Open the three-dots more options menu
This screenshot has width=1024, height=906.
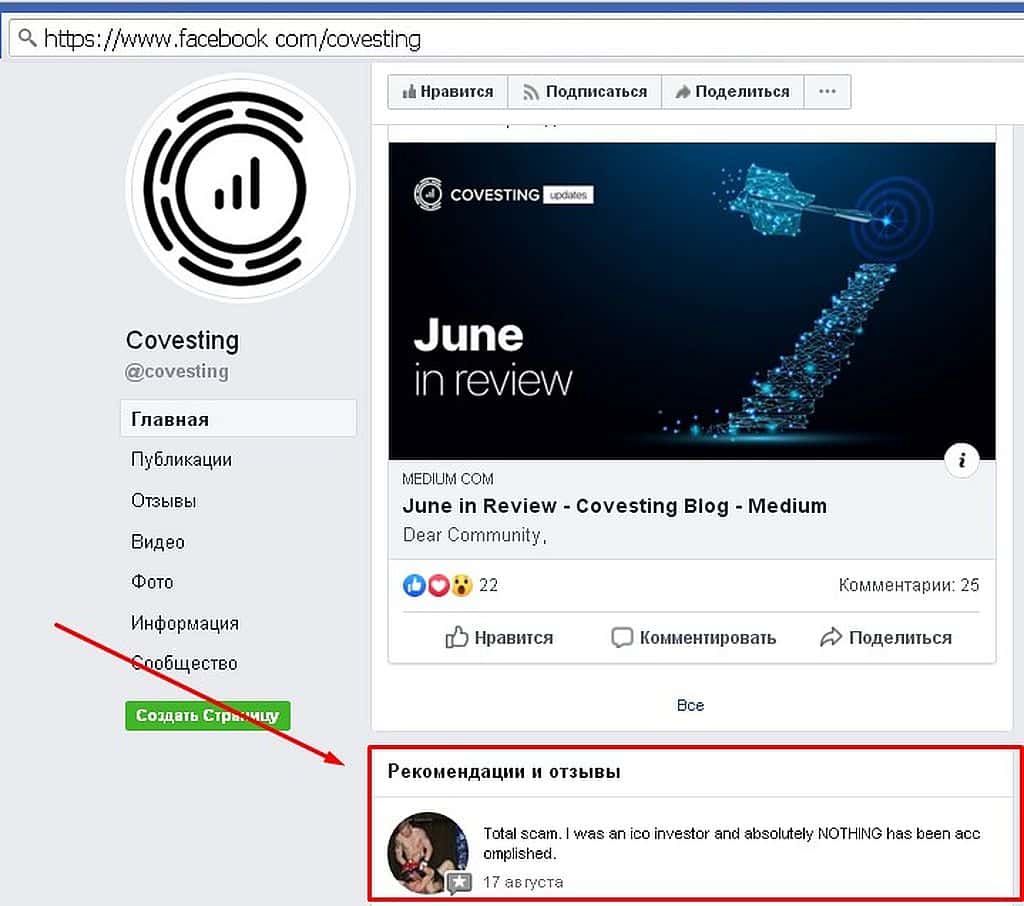(827, 91)
